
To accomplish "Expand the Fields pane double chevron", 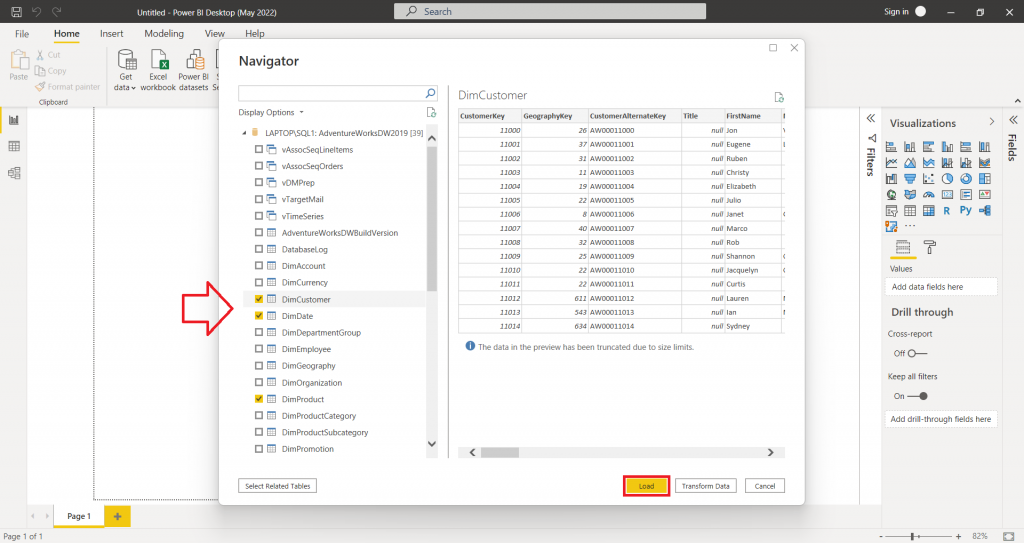I will [x=1013, y=120].
